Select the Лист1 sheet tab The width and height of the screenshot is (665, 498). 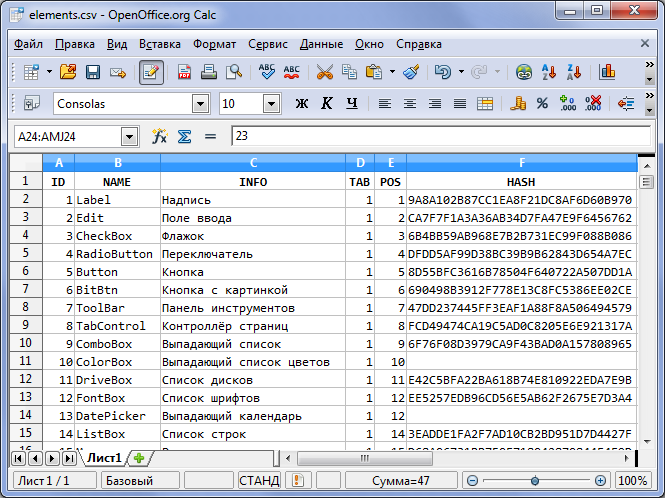coord(104,458)
